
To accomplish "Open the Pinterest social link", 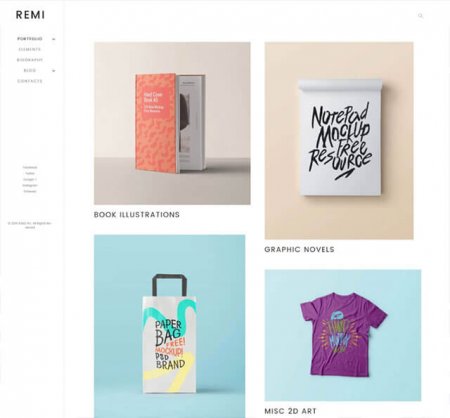I will pyautogui.click(x=30, y=191).
